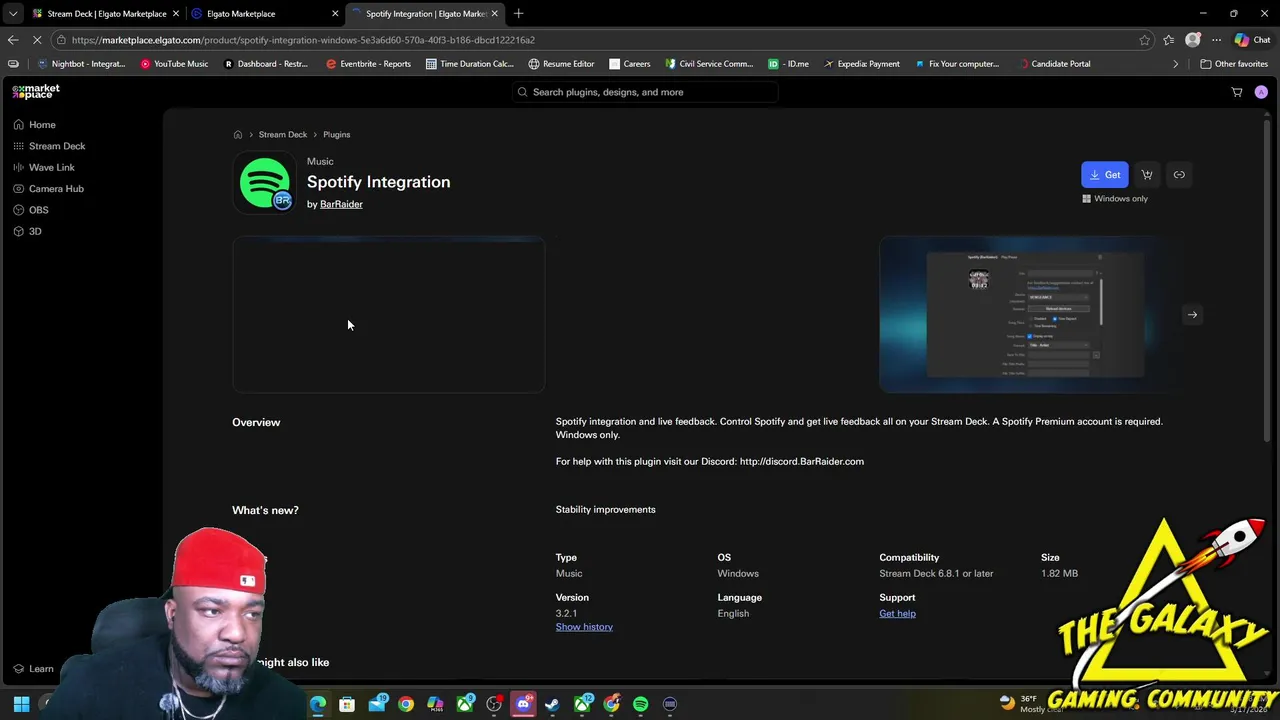Open the shopping cart icon in header
The width and height of the screenshot is (1280, 720).
pos(1237,92)
